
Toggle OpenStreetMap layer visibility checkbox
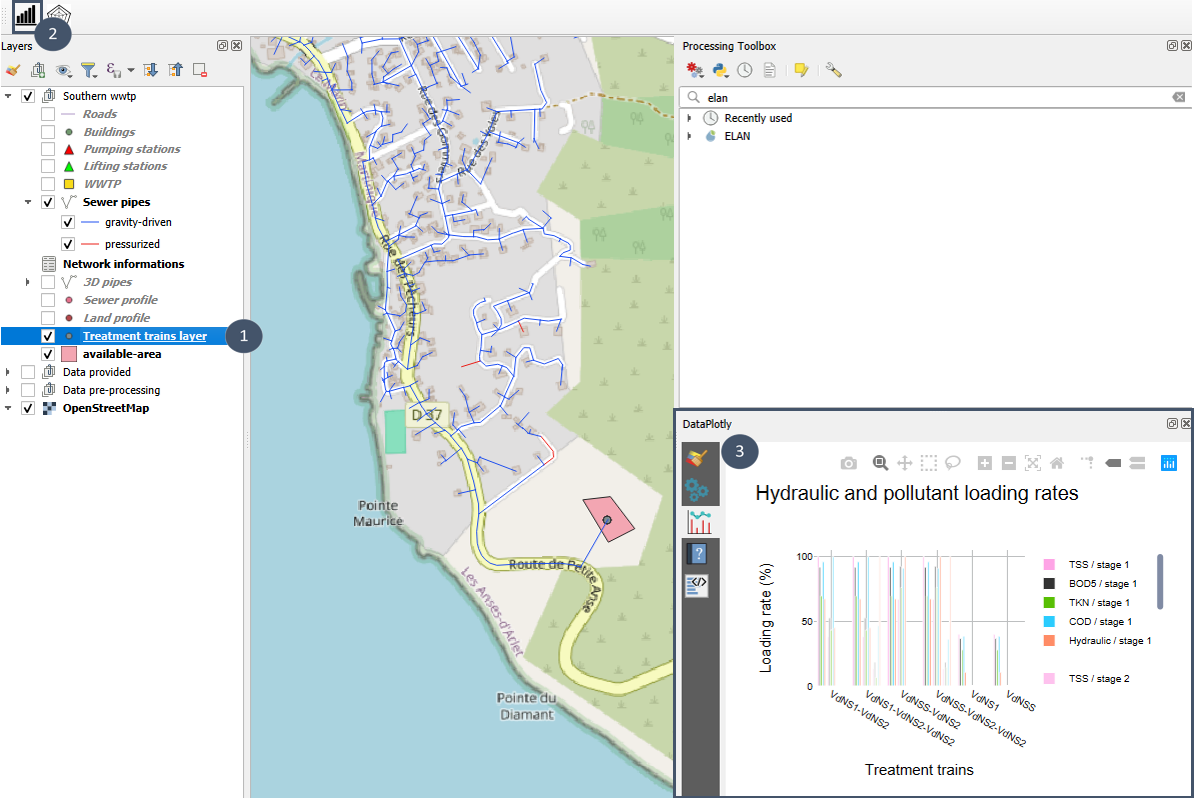(x=28, y=408)
